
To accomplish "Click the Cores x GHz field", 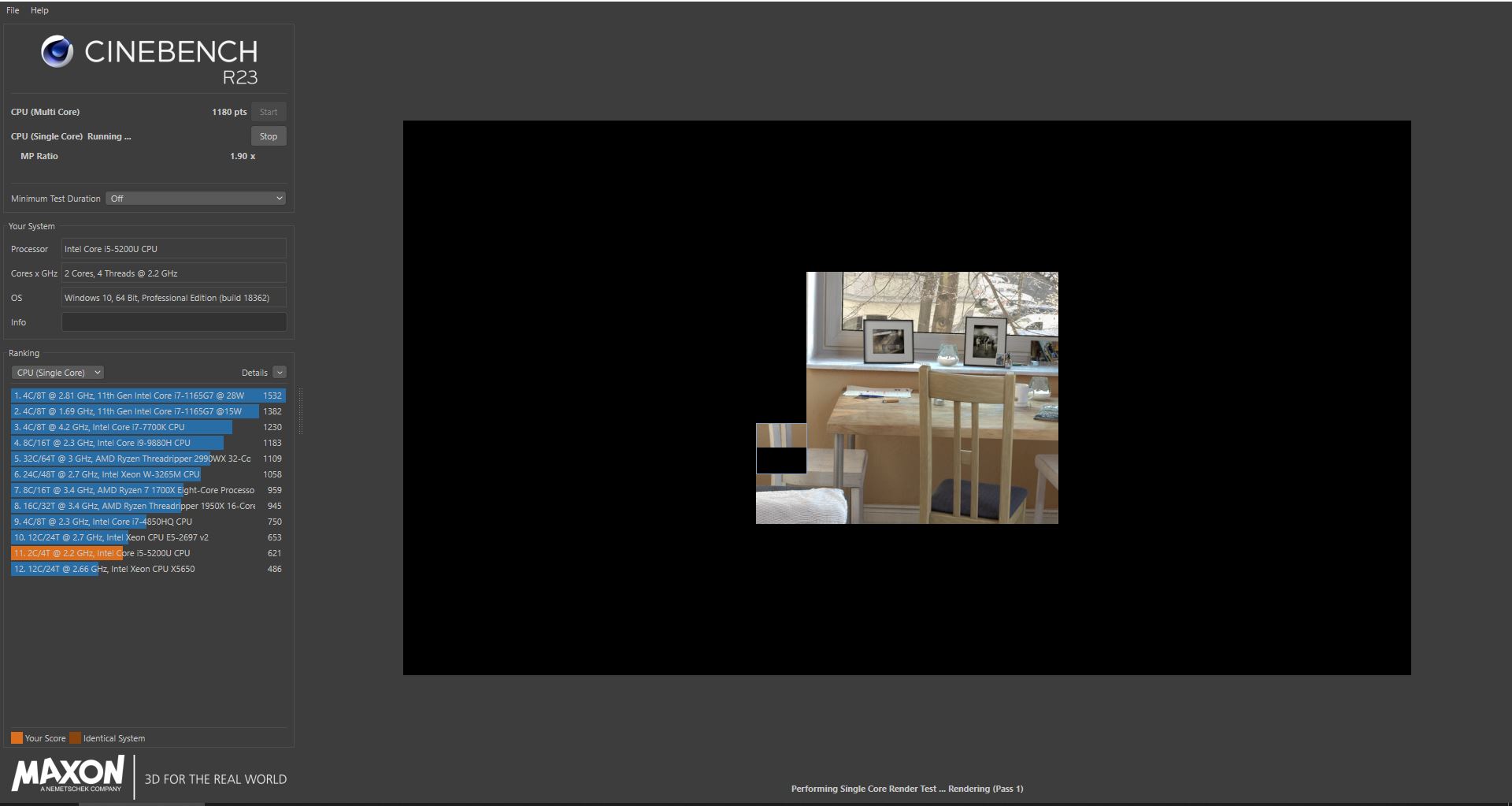I will [174, 273].
